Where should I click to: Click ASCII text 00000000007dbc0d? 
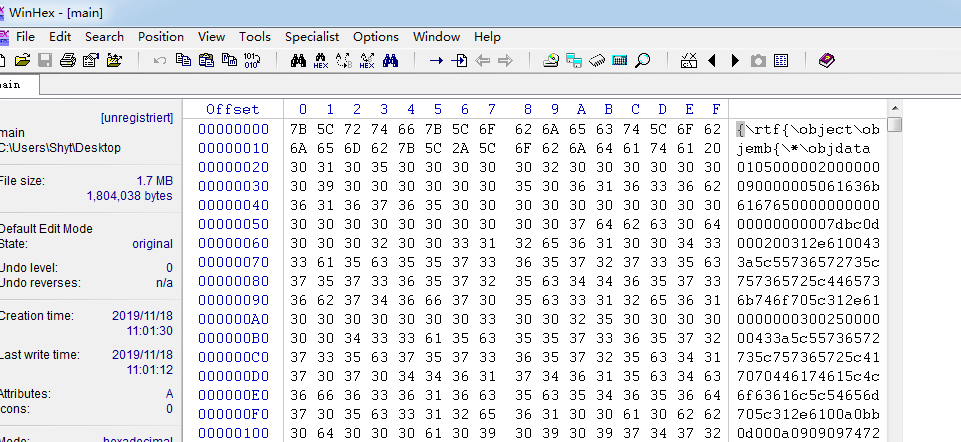(808, 224)
